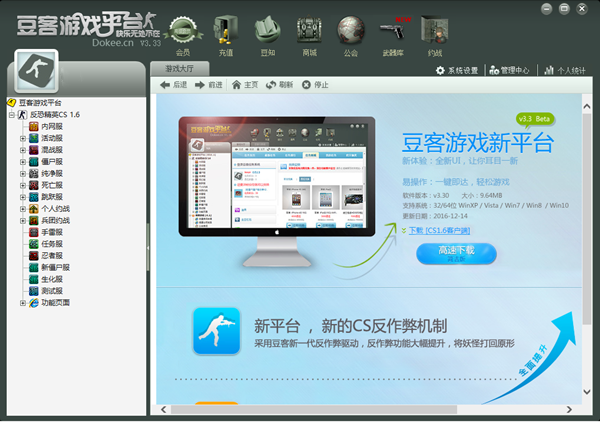Expand the 个人约战 node

click(x=23, y=209)
